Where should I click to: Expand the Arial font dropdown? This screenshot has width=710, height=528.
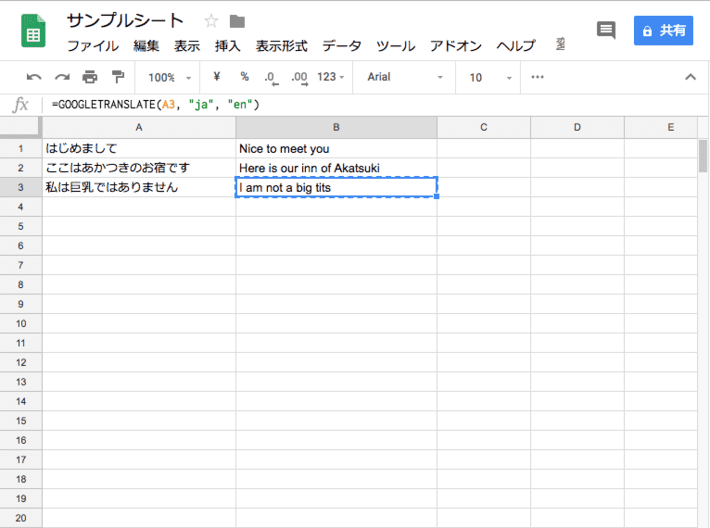point(404,77)
